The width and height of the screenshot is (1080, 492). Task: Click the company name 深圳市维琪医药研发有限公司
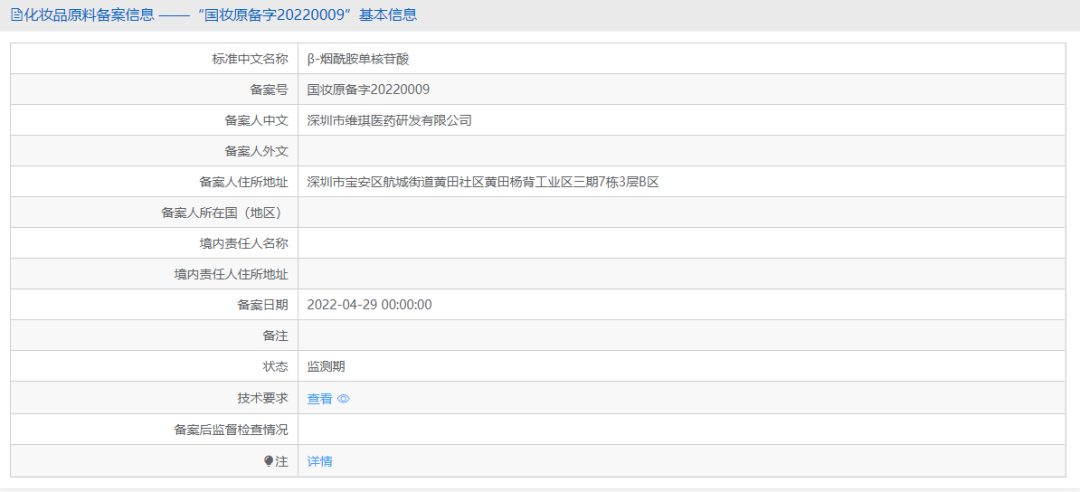[x=389, y=121]
